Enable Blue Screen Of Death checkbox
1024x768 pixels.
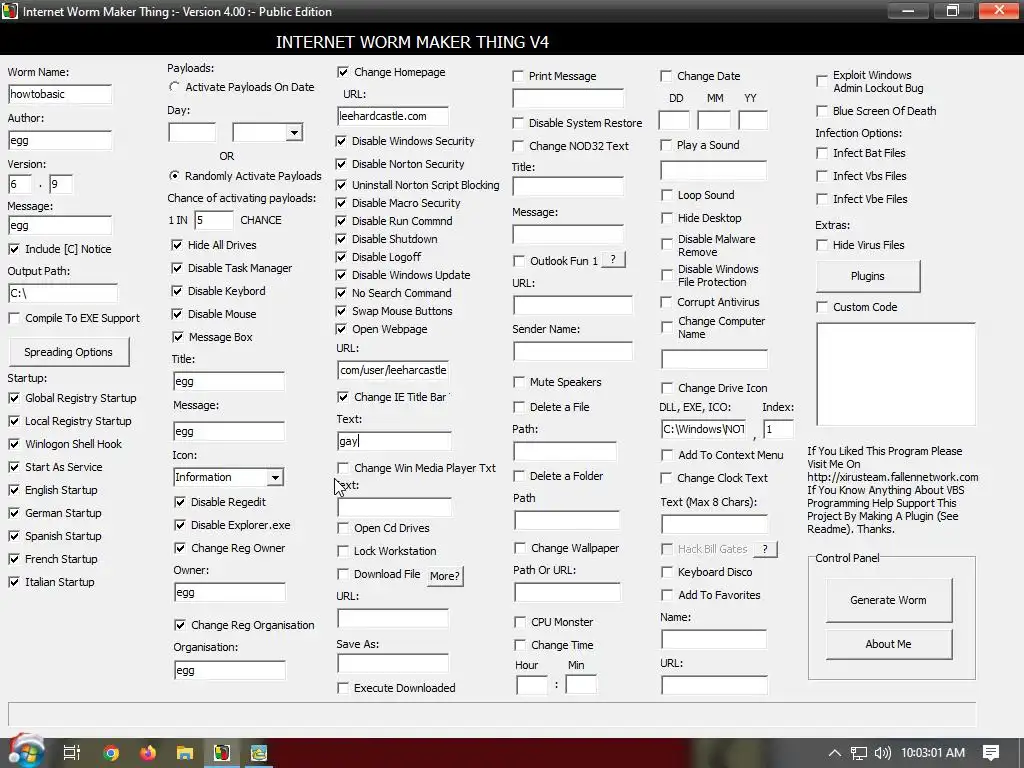pos(822,111)
